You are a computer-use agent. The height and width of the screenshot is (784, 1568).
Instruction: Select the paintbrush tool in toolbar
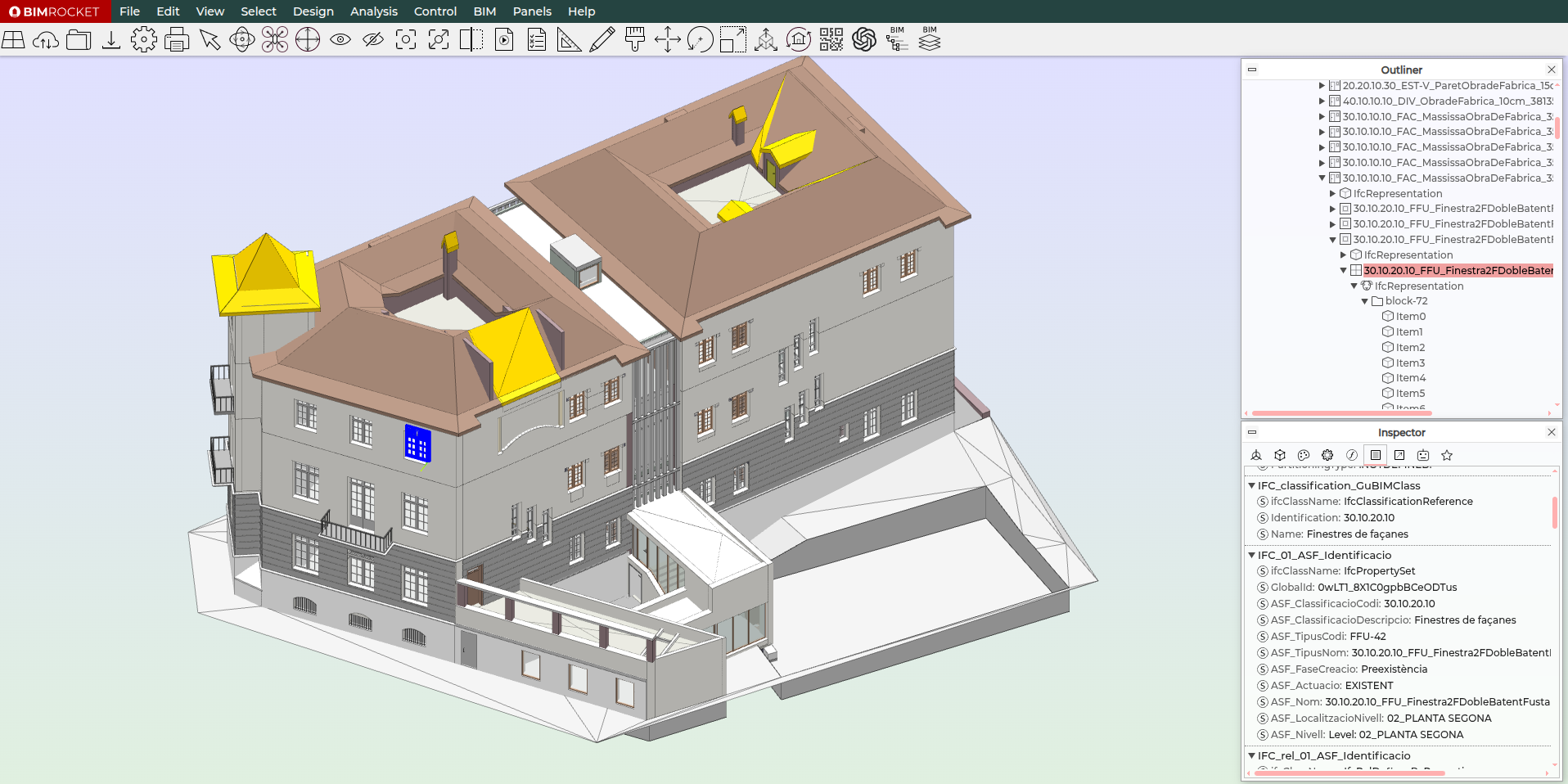coord(635,39)
